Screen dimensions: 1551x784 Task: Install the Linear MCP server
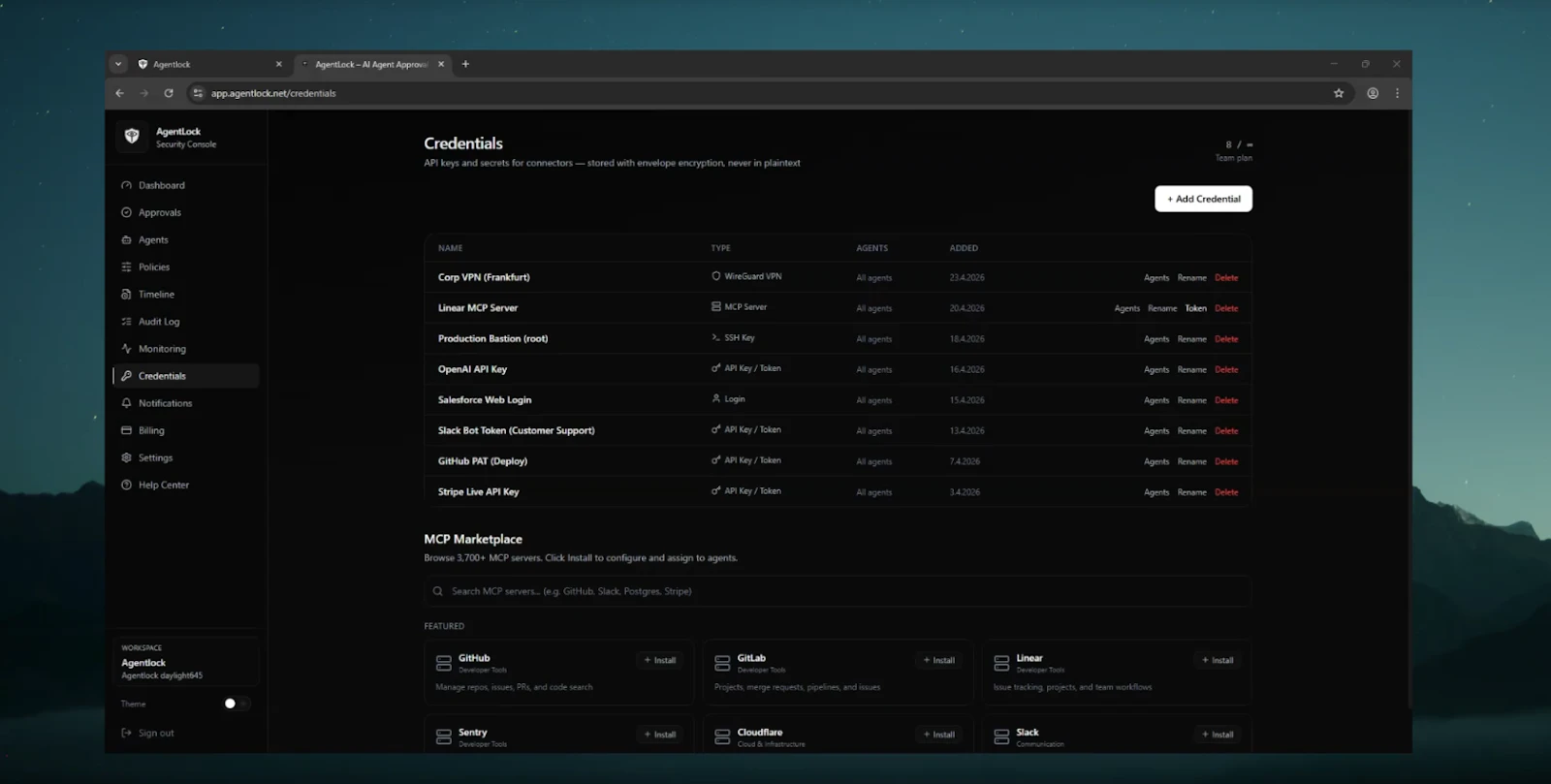pos(1219,660)
